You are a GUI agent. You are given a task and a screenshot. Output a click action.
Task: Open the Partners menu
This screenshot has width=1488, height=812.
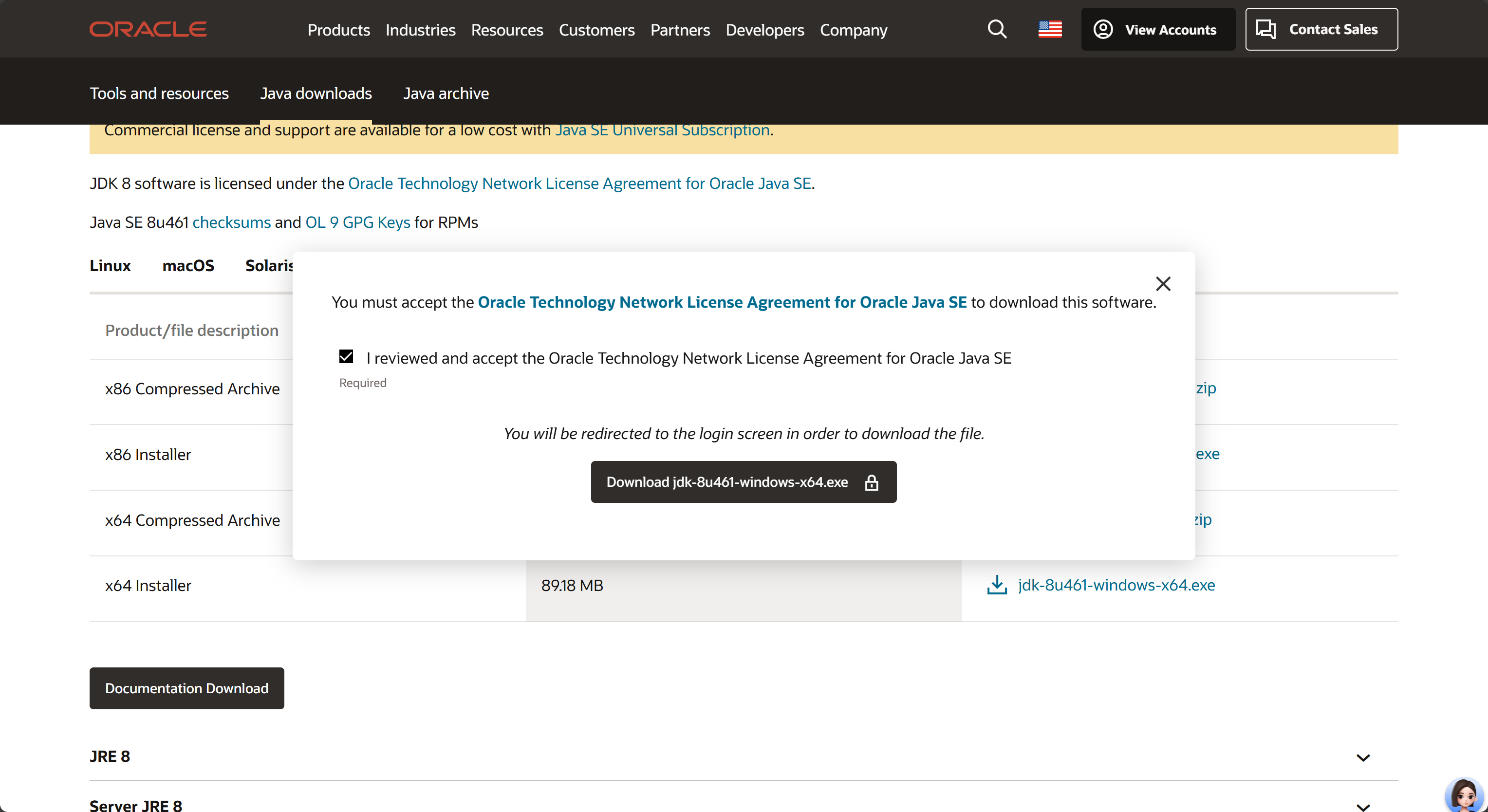680,30
